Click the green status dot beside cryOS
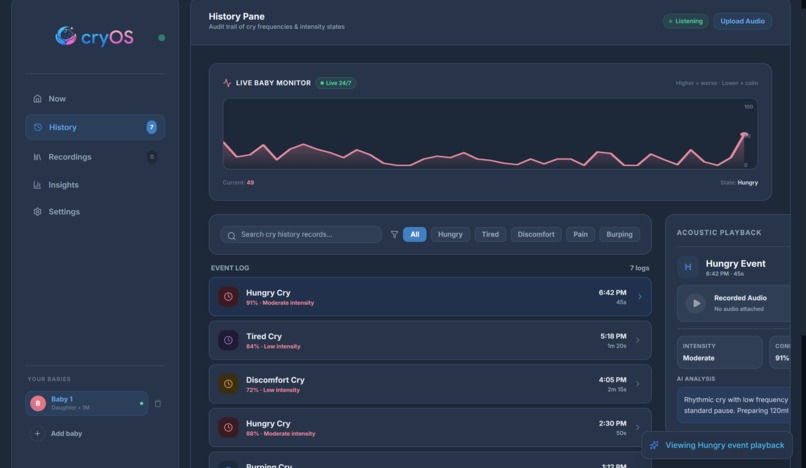The width and height of the screenshot is (806, 468). (162, 38)
